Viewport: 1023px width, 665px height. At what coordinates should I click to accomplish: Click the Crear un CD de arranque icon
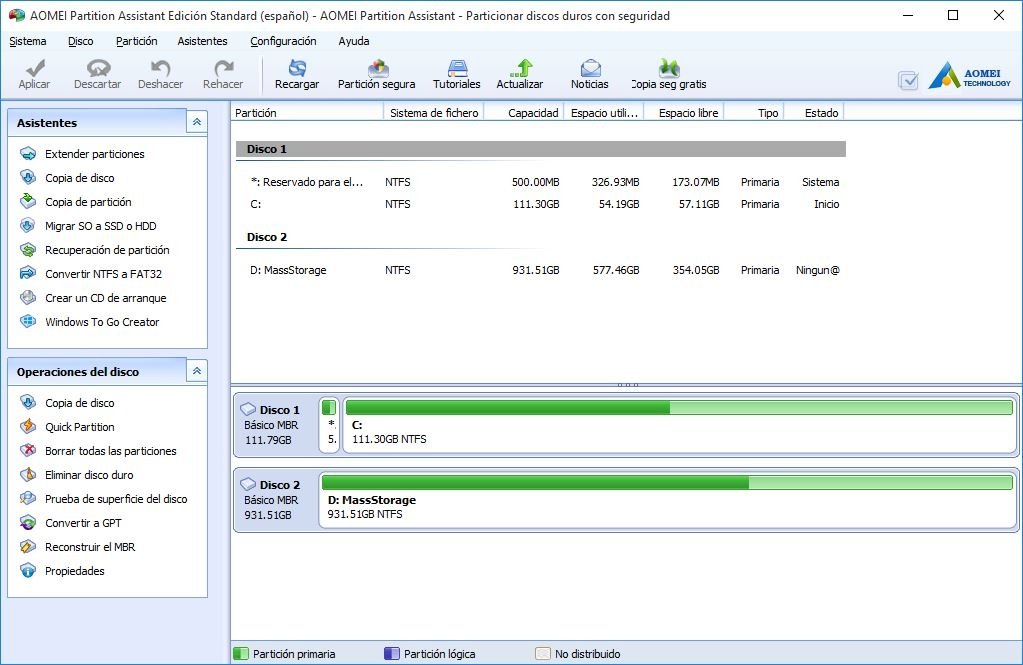pyautogui.click(x=28, y=298)
